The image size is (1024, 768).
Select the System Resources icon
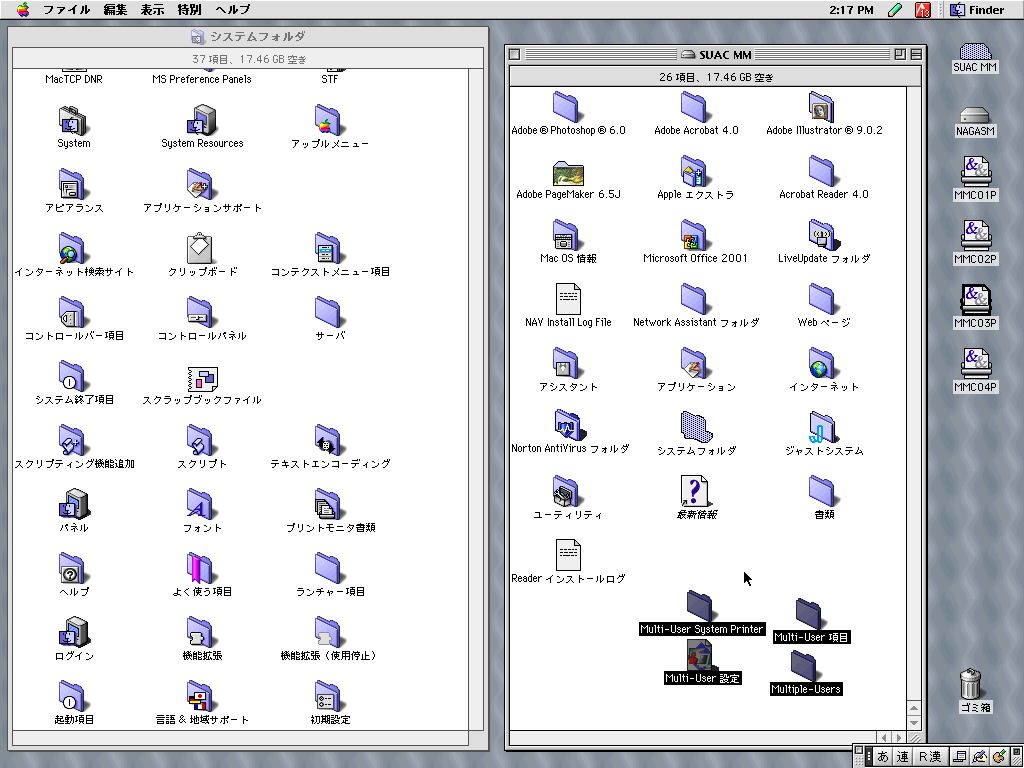click(201, 121)
